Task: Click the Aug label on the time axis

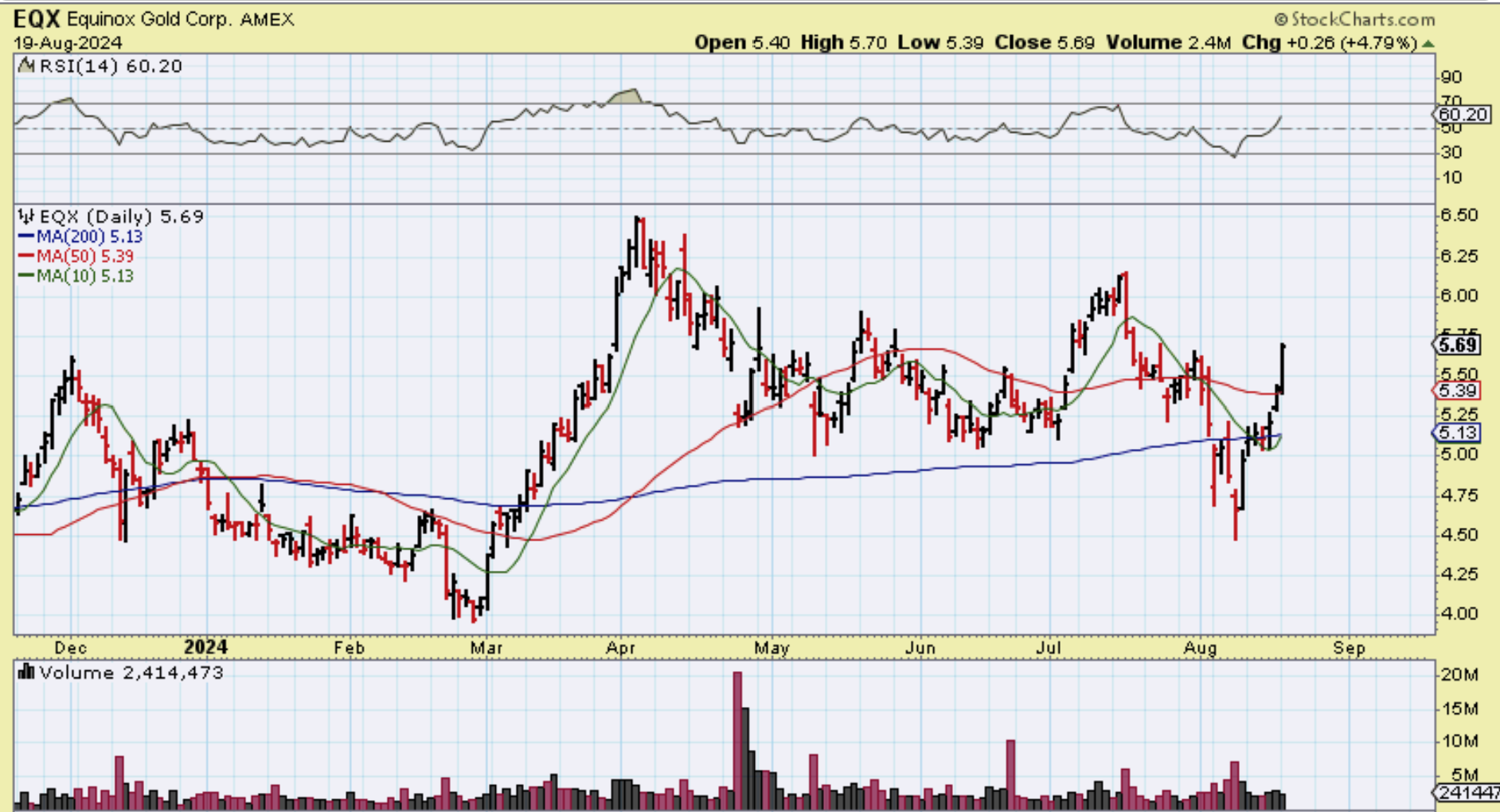Action: 1200,648
